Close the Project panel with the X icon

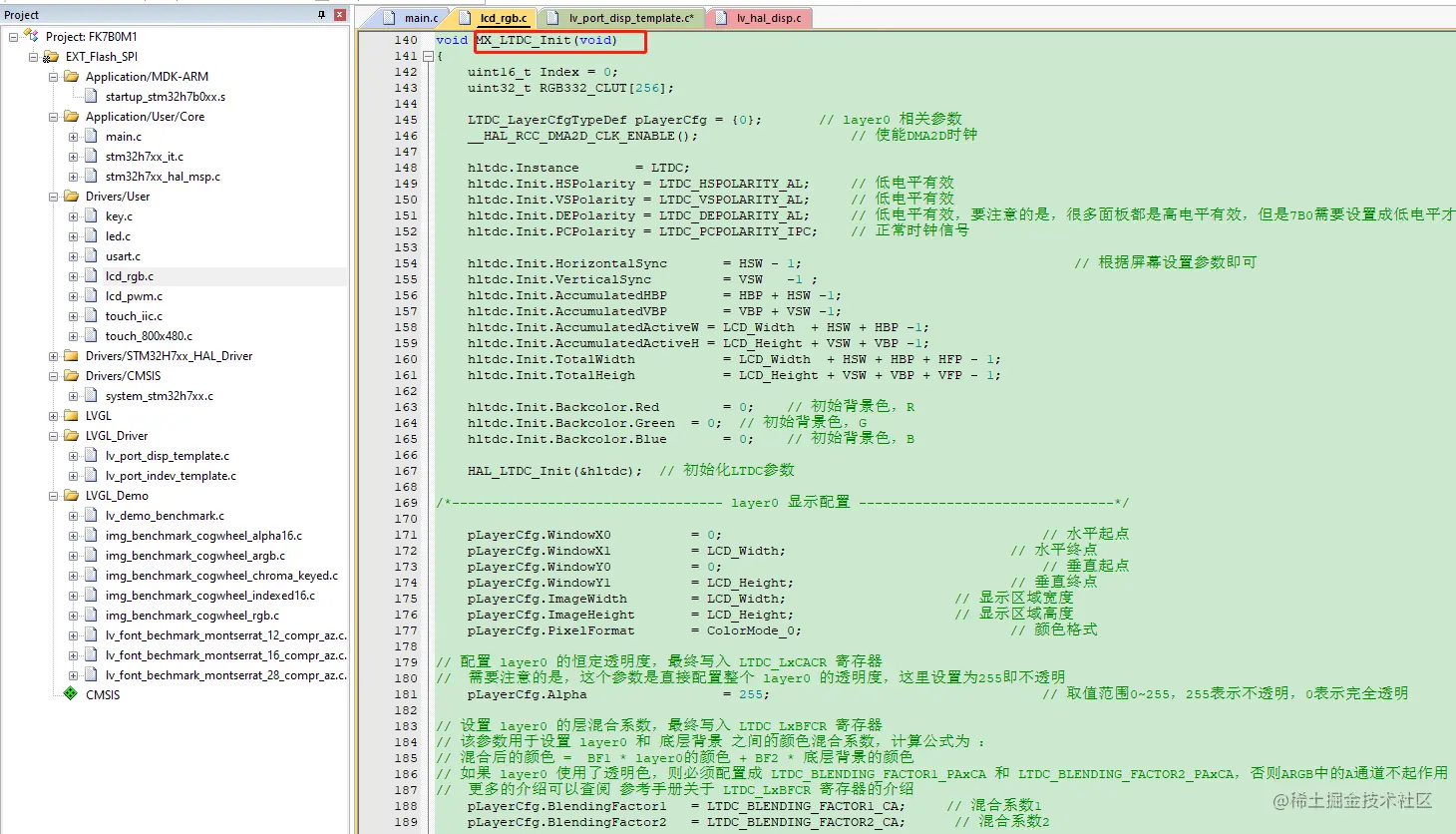click(x=340, y=15)
